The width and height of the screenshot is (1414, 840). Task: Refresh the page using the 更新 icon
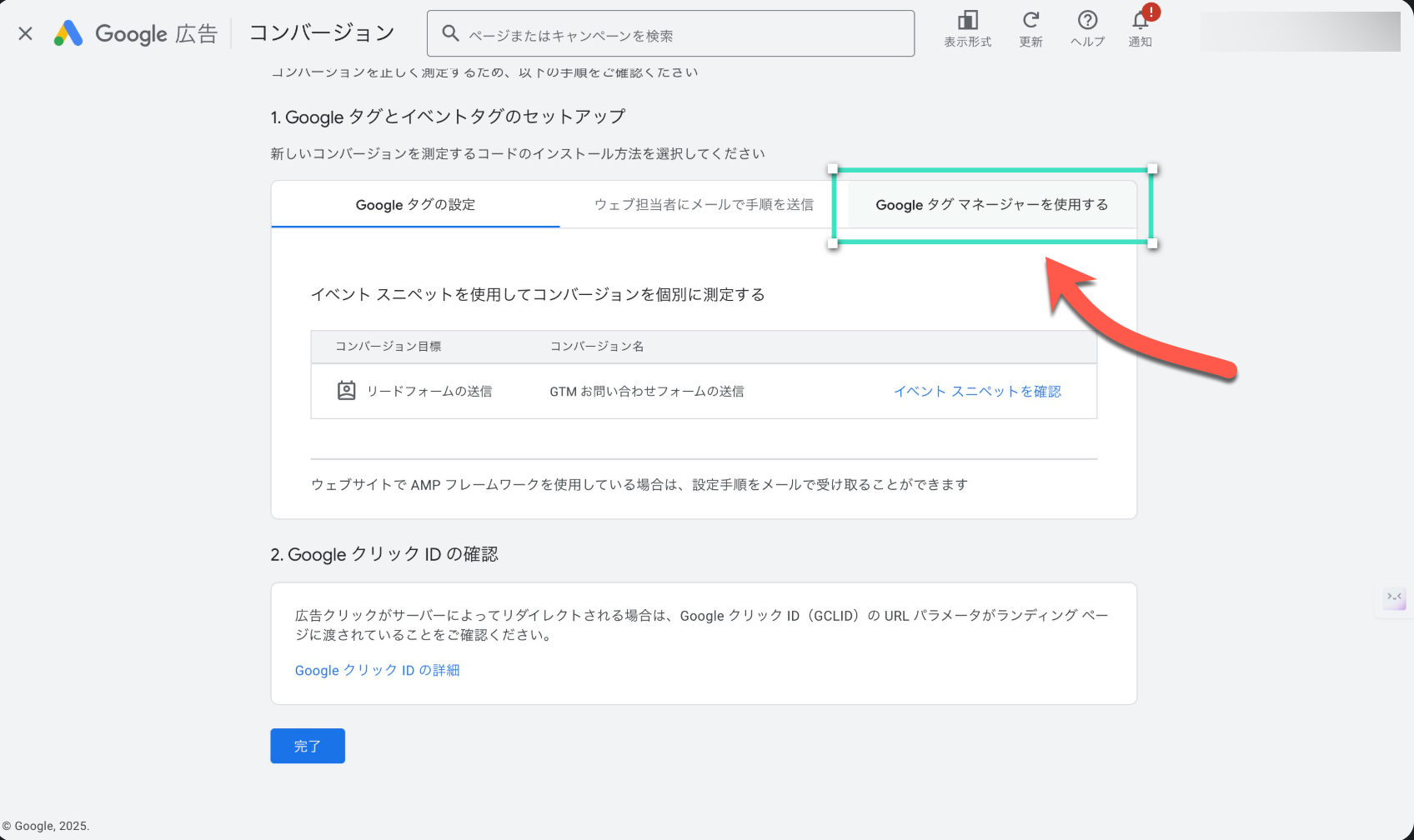1030,21
